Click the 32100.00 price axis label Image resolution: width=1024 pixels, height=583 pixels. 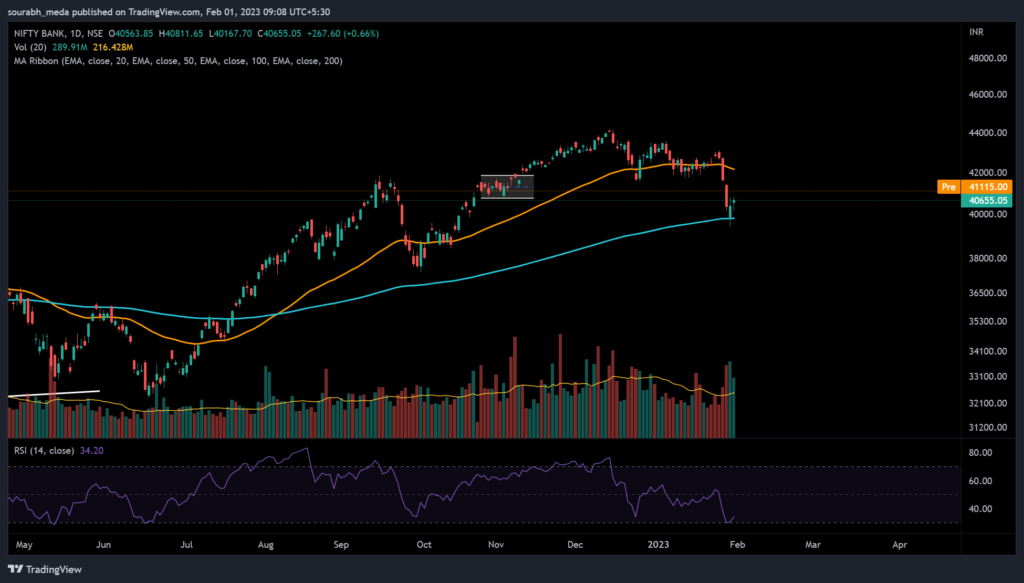click(987, 403)
